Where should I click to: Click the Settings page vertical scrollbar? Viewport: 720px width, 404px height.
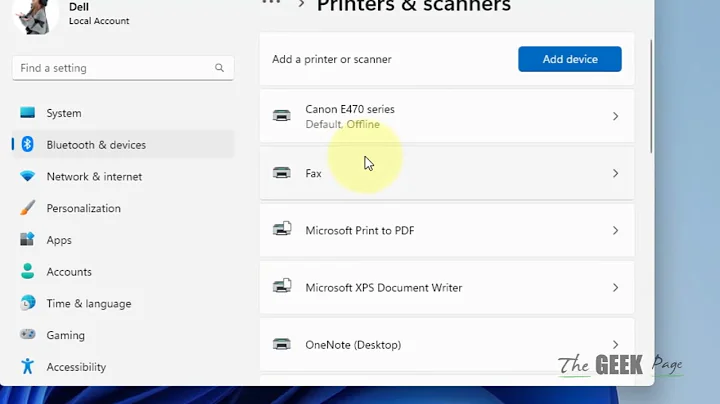click(651, 96)
